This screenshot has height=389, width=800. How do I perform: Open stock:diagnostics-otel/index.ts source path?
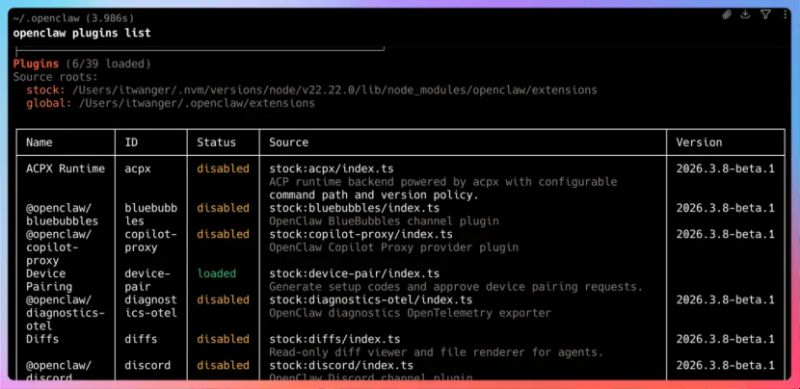[370, 300]
